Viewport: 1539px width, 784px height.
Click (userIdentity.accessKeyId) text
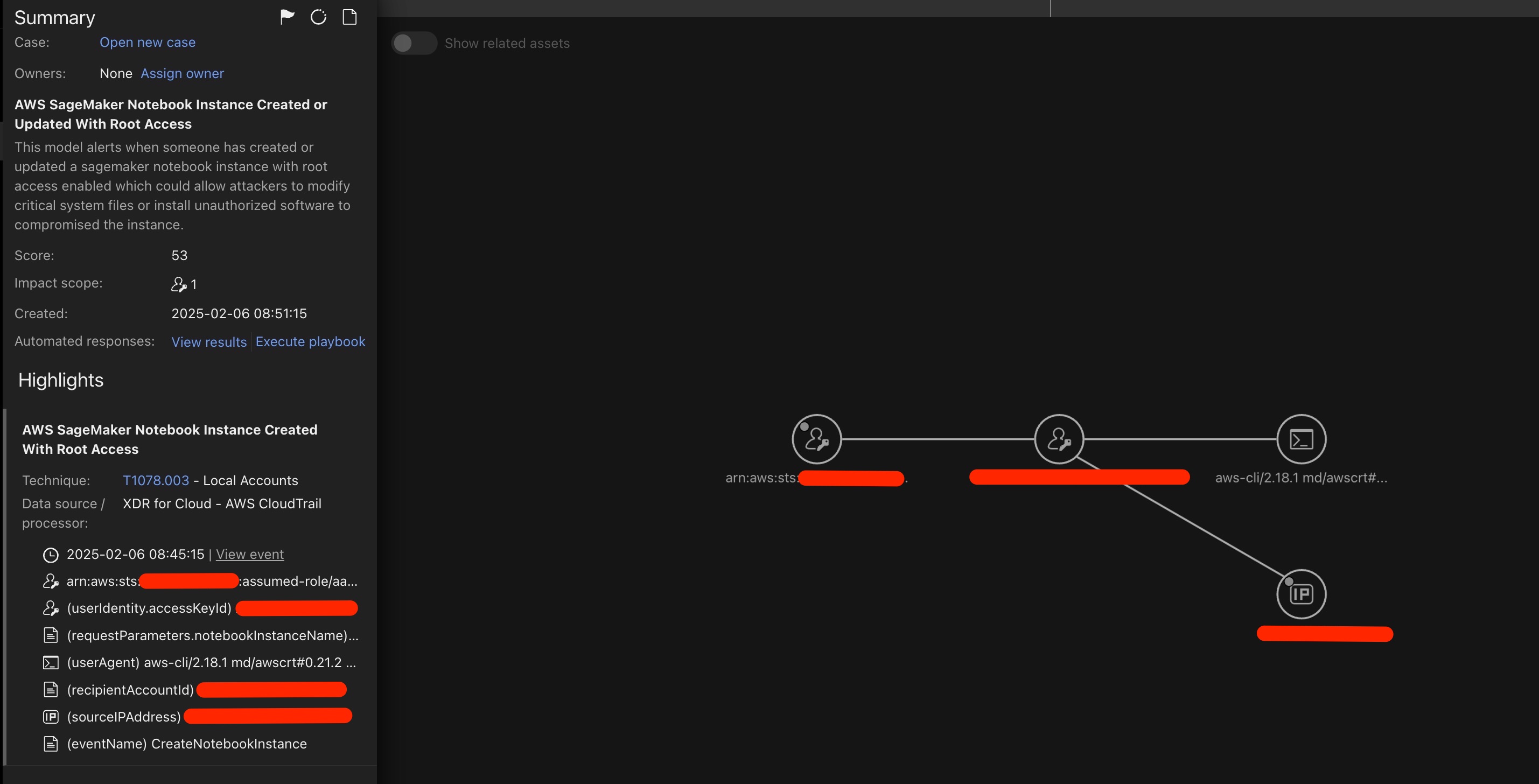149,608
